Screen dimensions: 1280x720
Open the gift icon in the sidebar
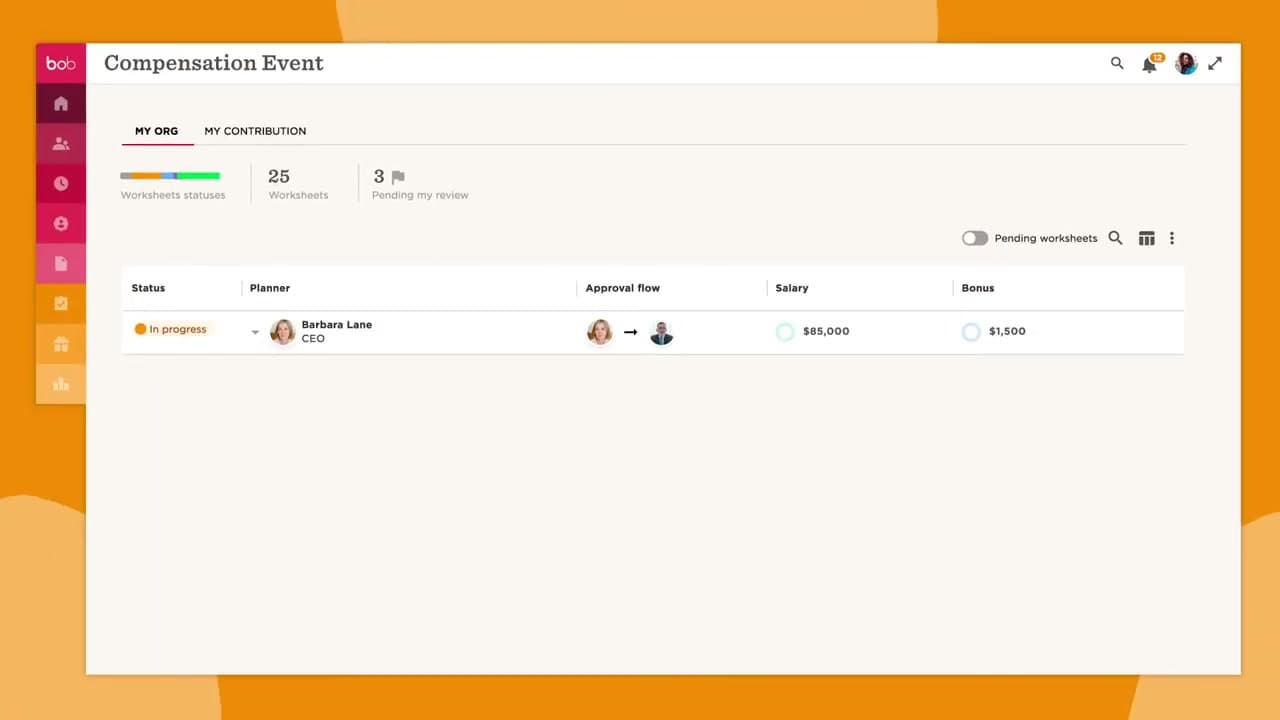click(61, 344)
